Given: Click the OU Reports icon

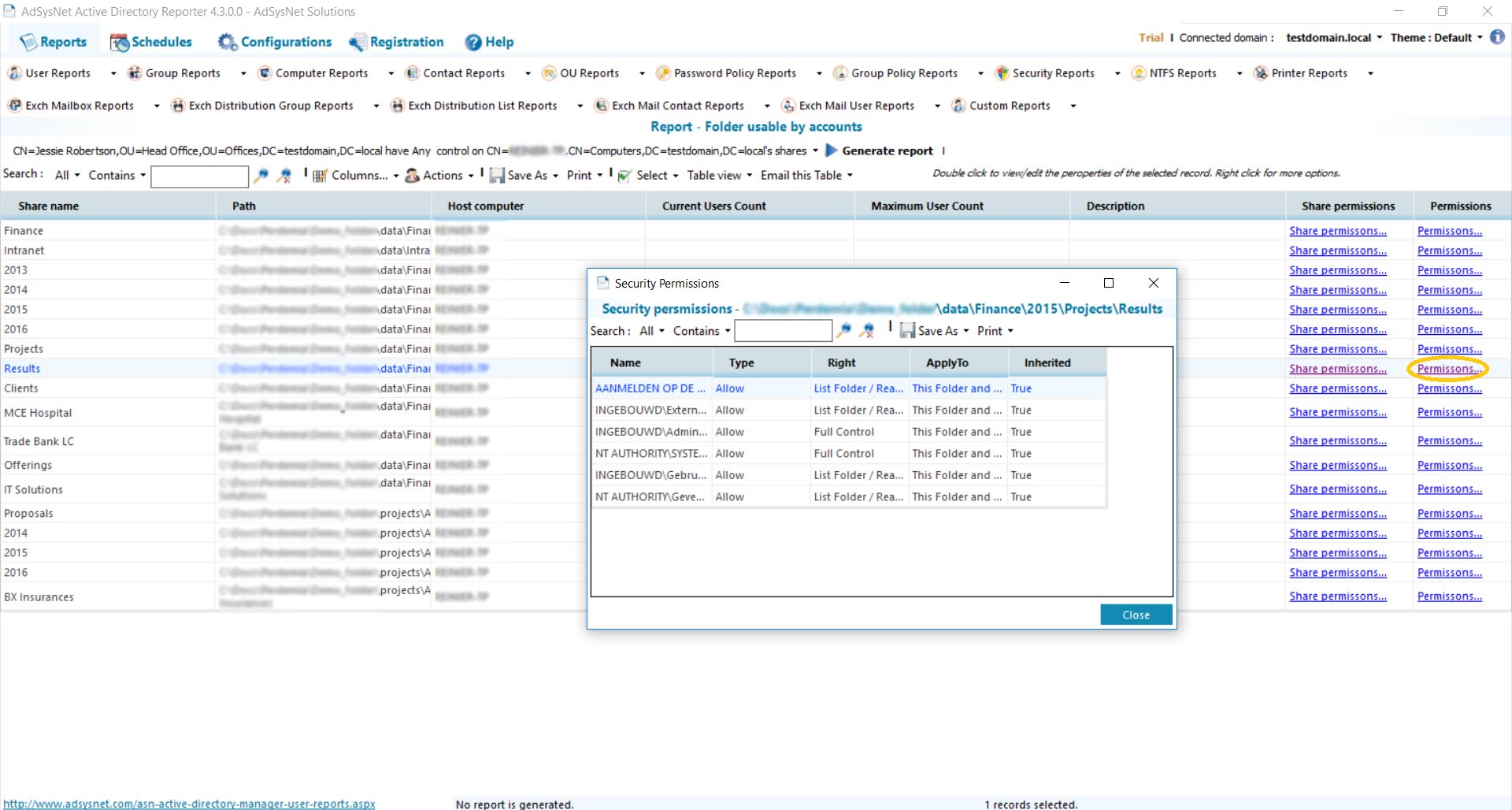Looking at the screenshot, I should tap(549, 73).
